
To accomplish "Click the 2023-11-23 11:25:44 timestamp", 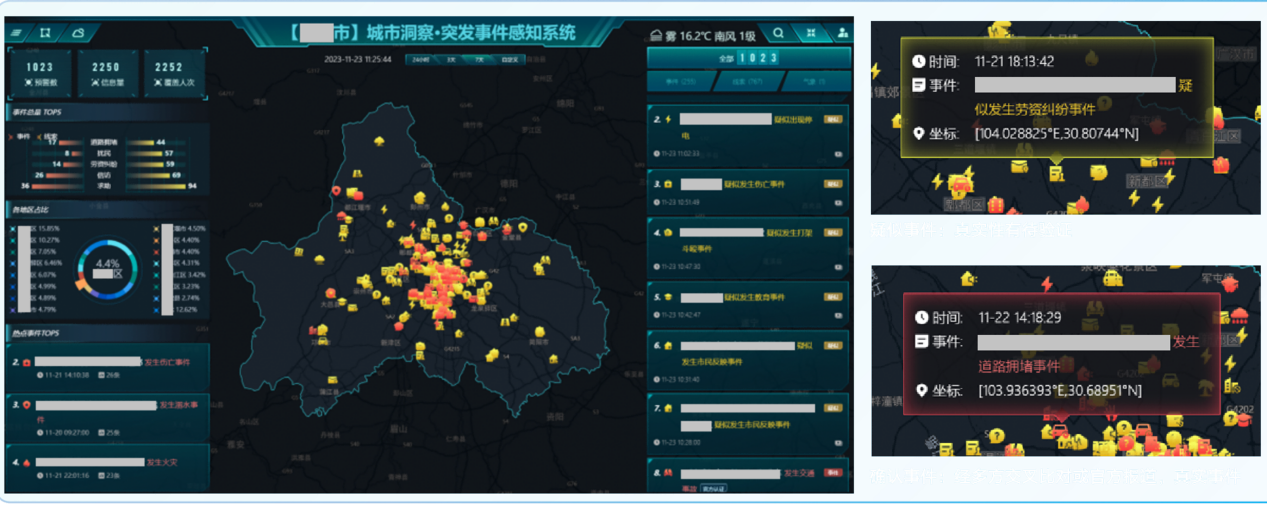I will pos(357,59).
